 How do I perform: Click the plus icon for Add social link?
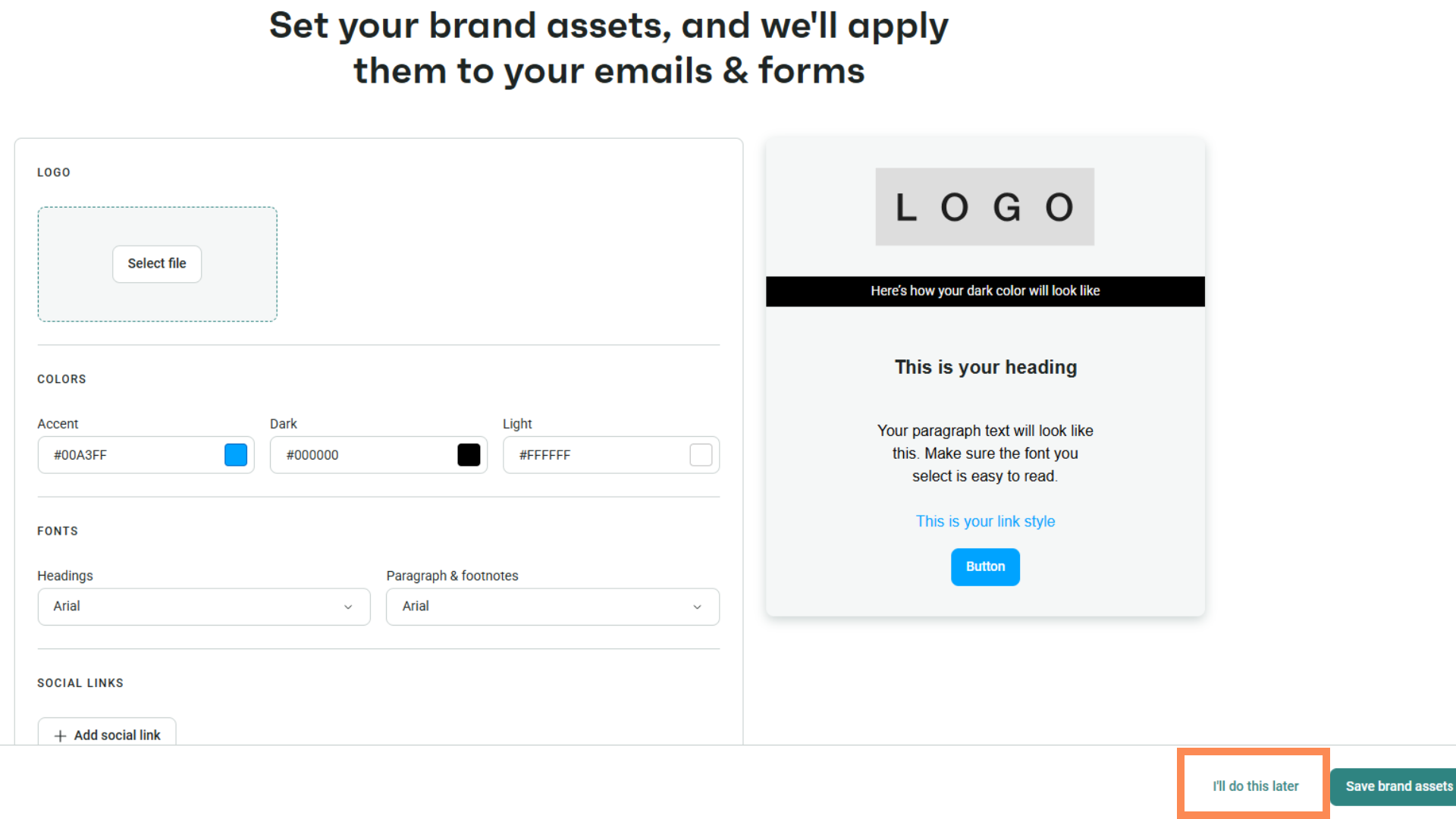coord(60,736)
